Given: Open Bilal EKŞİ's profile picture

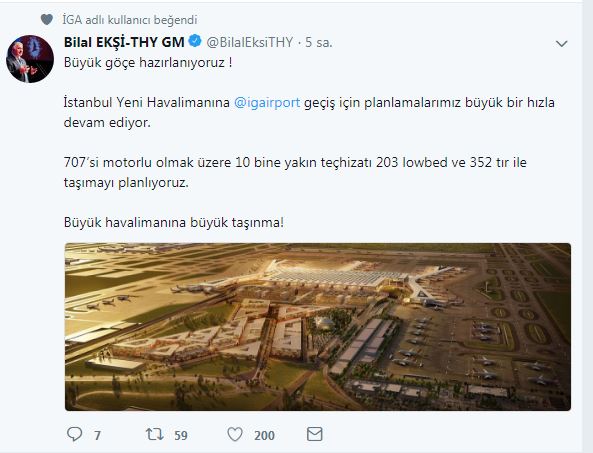Looking at the screenshot, I should coord(30,59).
